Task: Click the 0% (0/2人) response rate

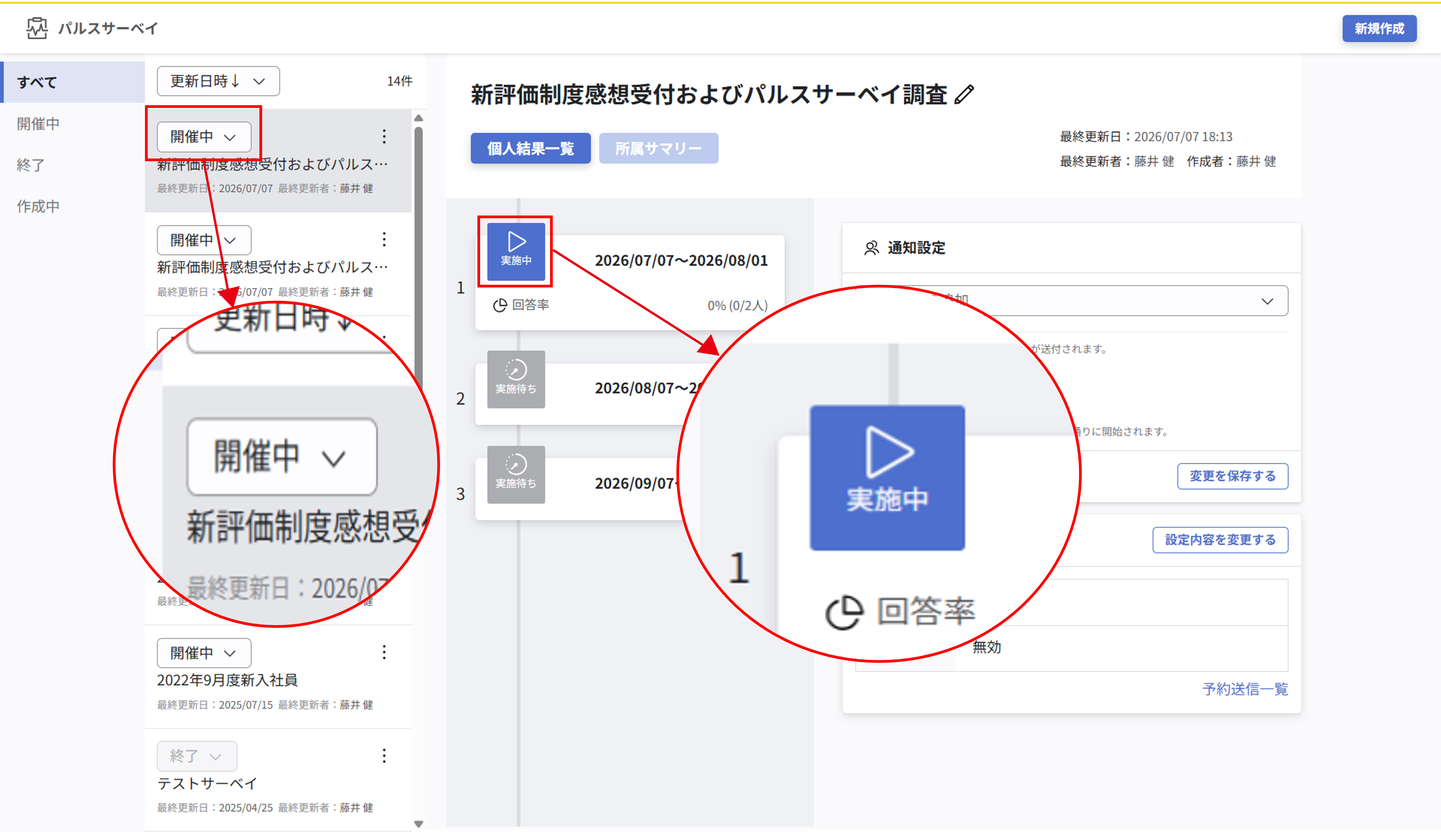Action: click(738, 306)
